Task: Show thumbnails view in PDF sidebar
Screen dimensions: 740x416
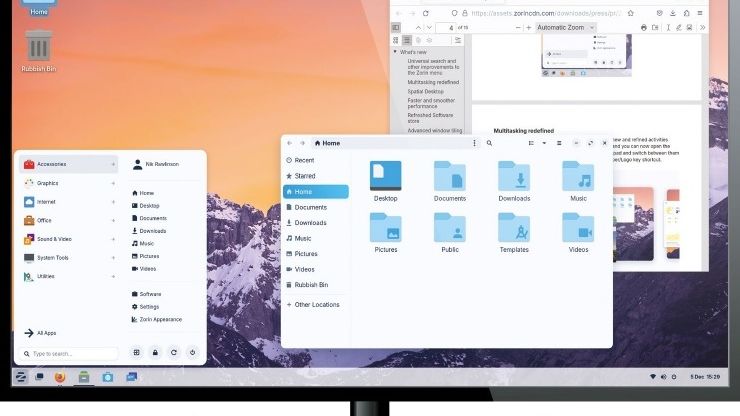Action: [x=395, y=41]
